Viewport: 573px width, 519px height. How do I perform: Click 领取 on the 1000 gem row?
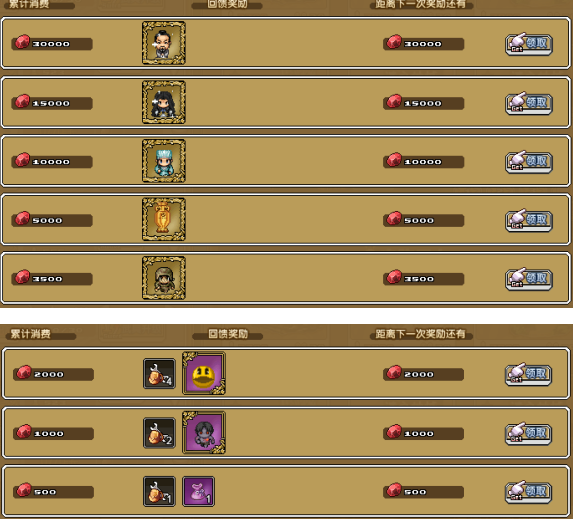pos(528,433)
